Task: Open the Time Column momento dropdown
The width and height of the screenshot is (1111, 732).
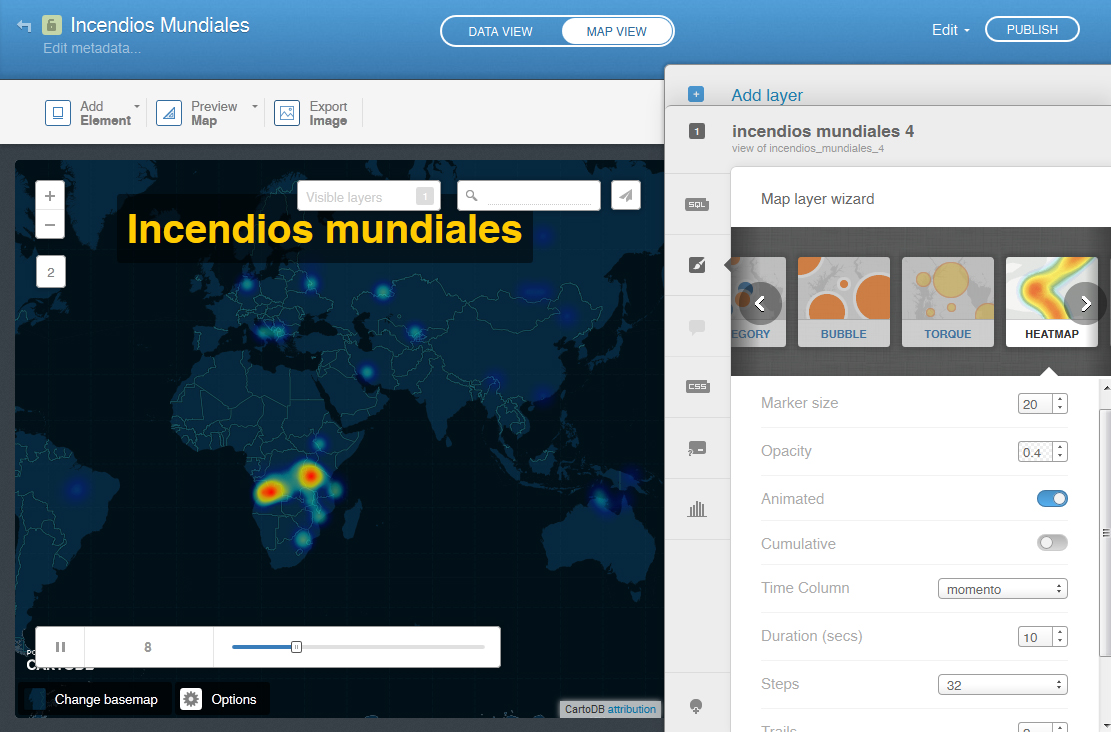Action: [1003, 589]
